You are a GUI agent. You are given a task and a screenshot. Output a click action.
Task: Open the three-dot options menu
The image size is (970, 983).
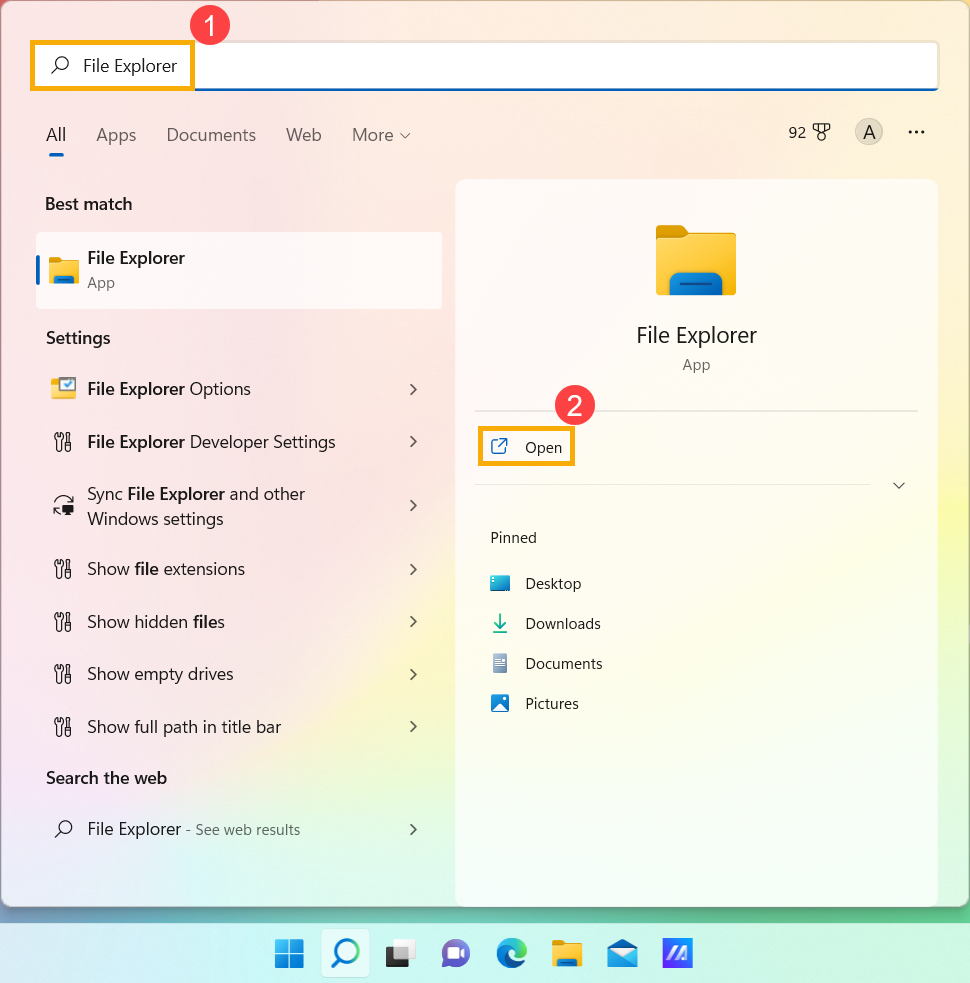(916, 132)
